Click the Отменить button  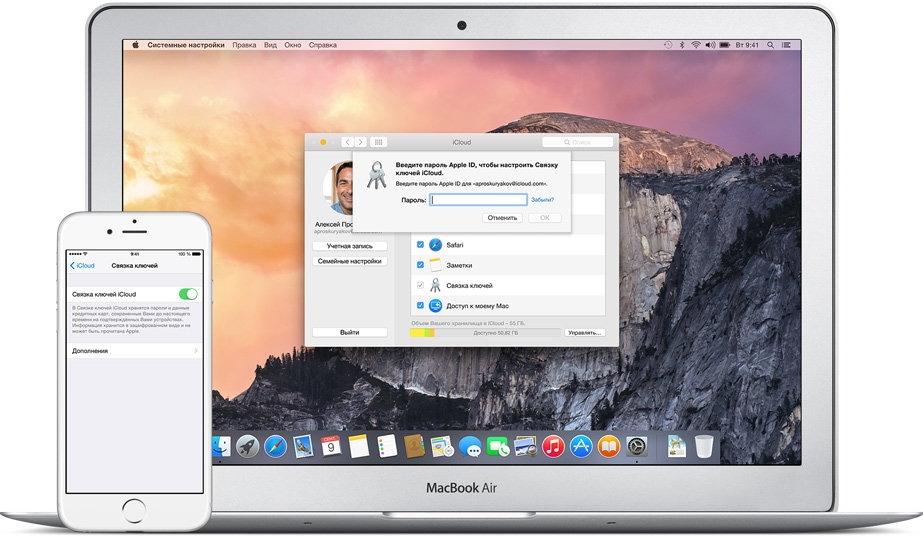pyautogui.click(x=502, y=217)
